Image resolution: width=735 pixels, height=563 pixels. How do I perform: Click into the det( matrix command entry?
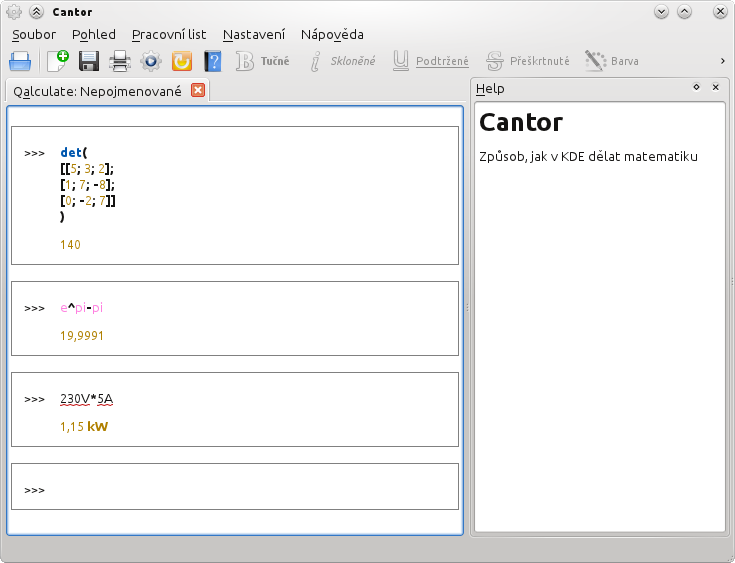pyautogui.click(x=235, y=195)
